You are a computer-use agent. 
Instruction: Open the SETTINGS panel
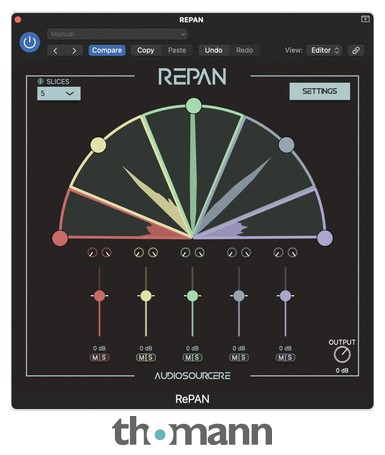tap(320, 91)
